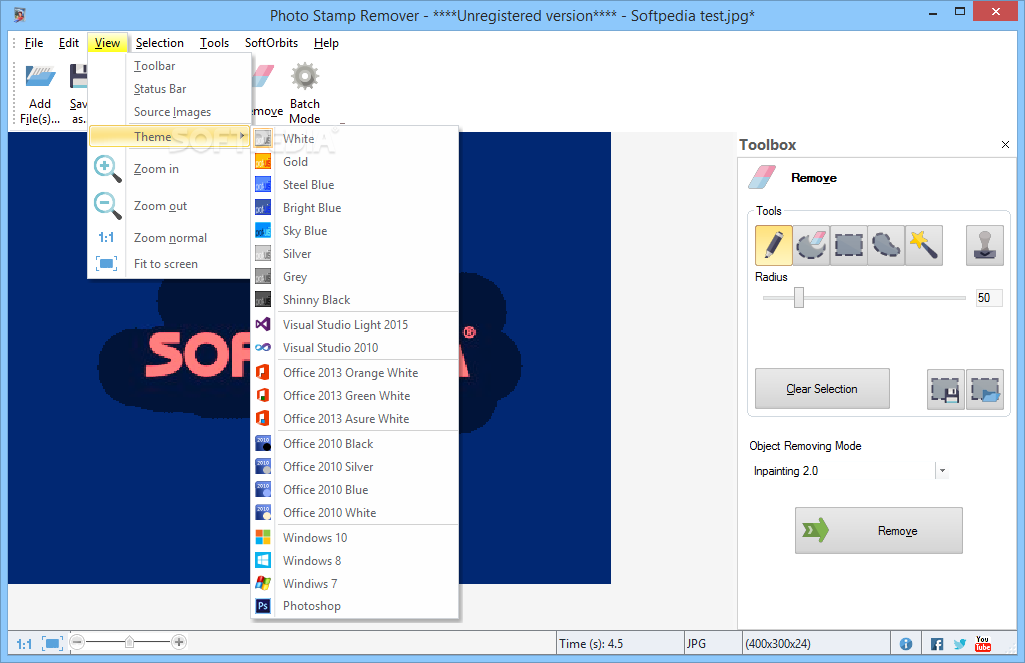Image resolution: width=1025 pixels, height=663 pixels.
Task: Click Add File(s) toolbar icon
Action: pos(40,94)
